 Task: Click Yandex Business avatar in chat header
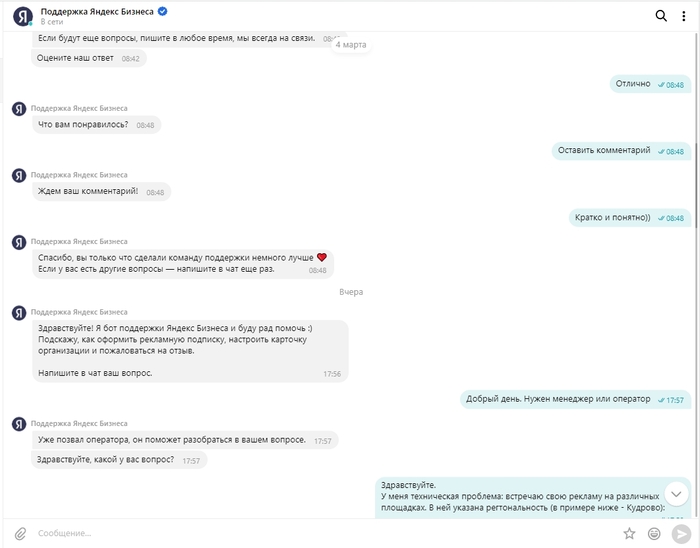[x=23, y=17]
